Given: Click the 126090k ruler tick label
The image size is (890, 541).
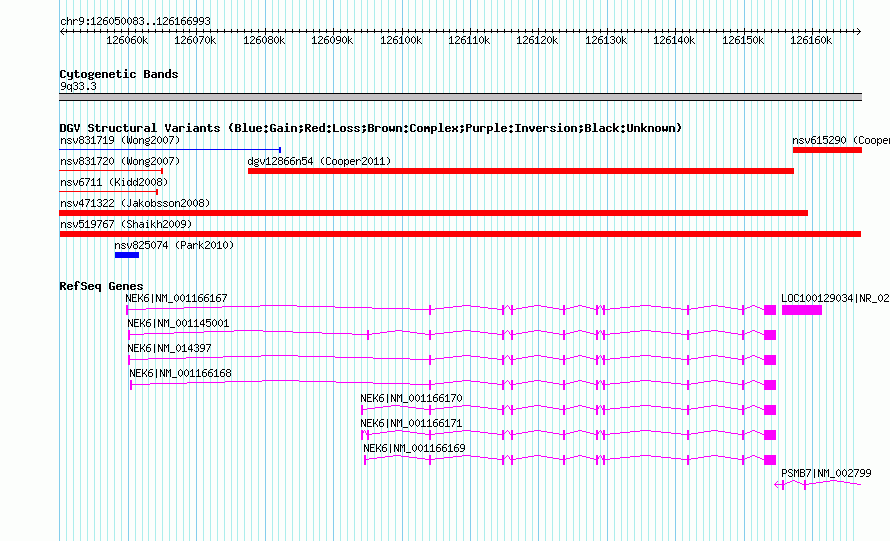Looking at the screenshot, I should (x=332, y=40).
